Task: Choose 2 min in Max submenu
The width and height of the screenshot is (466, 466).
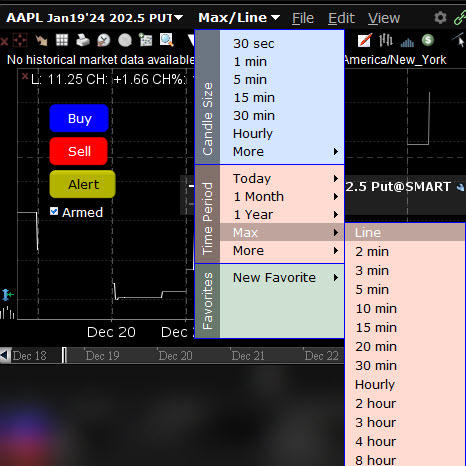Action: tap(405, 252)
